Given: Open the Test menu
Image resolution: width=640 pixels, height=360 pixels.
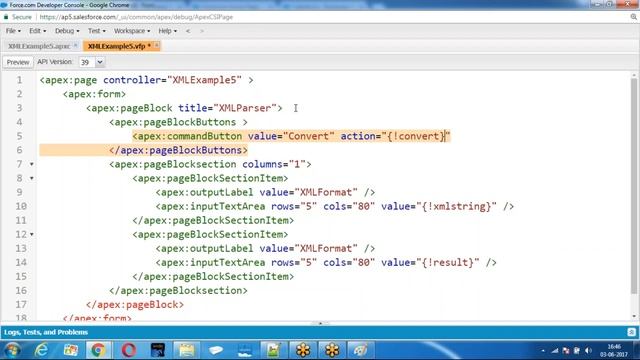Looking at the screenshot, I should tap(96, 31).
